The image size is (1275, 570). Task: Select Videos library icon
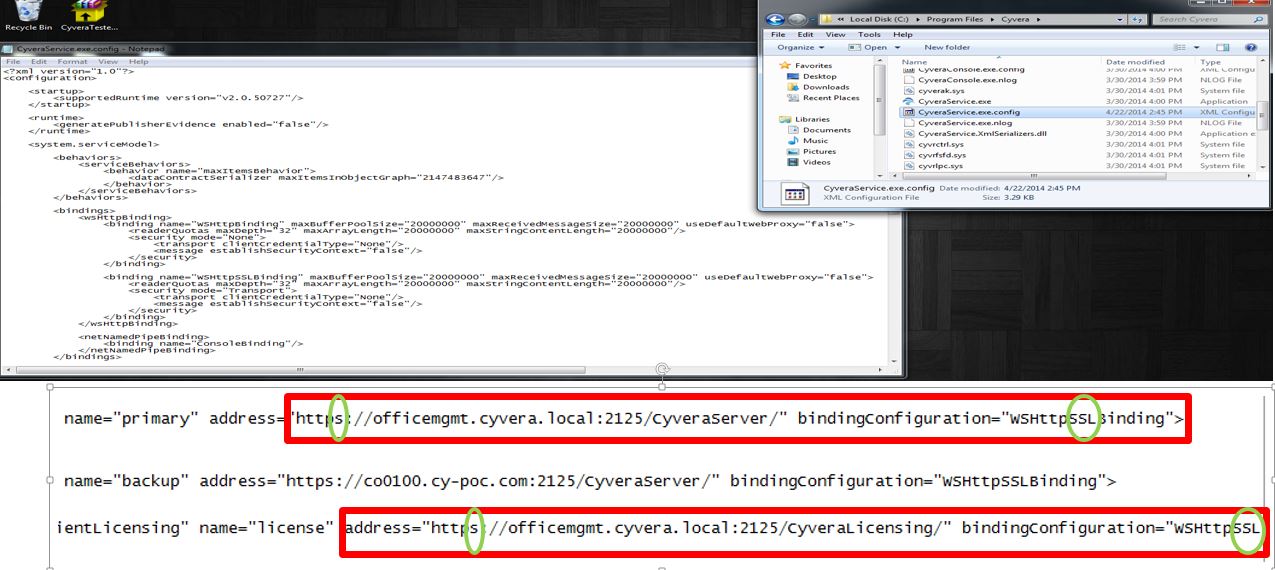[791, 162]
